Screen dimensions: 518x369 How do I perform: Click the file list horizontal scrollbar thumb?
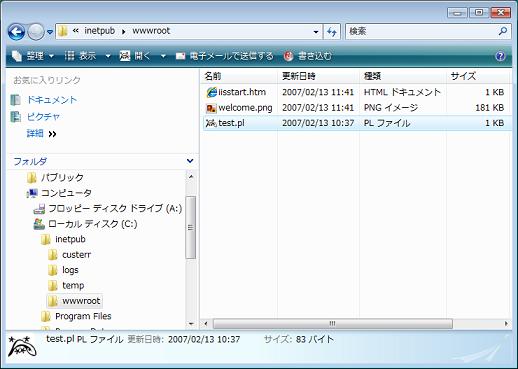pos(333,323)
